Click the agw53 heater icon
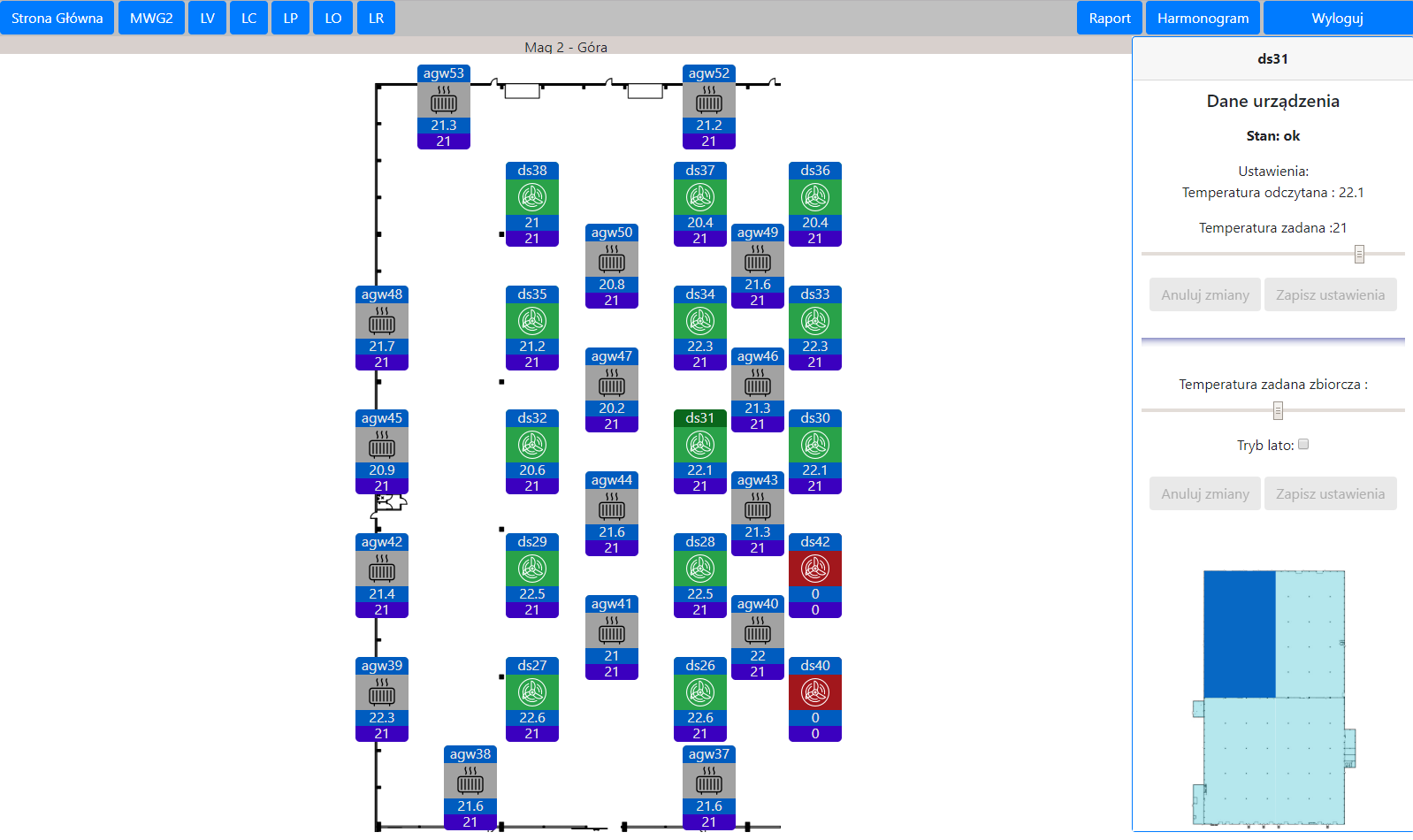Image resolution: width=1413 pixels, height=840 pixels. [x=443, y=101]
